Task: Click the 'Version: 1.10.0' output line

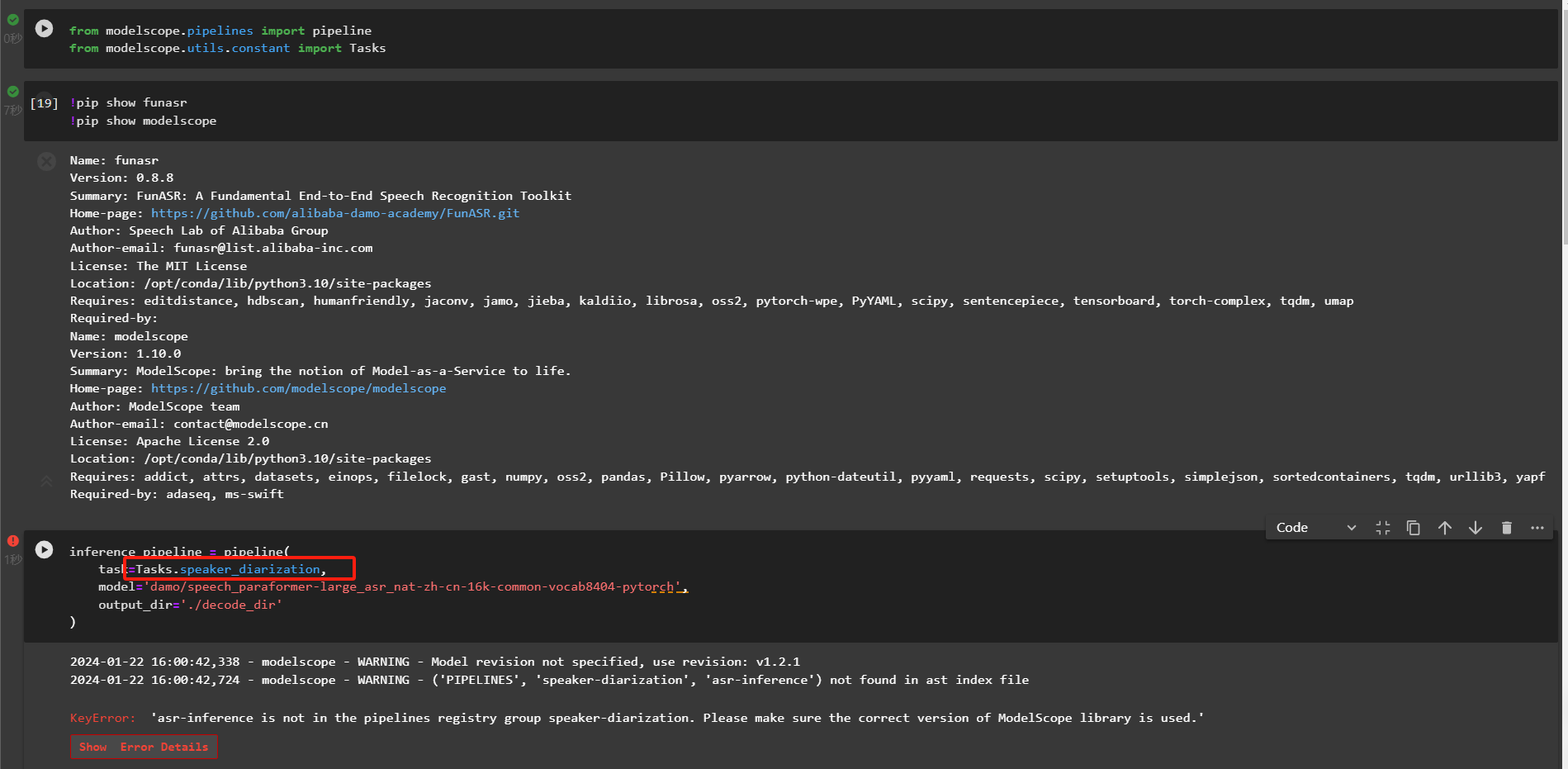Action: [x=126, y=354]
